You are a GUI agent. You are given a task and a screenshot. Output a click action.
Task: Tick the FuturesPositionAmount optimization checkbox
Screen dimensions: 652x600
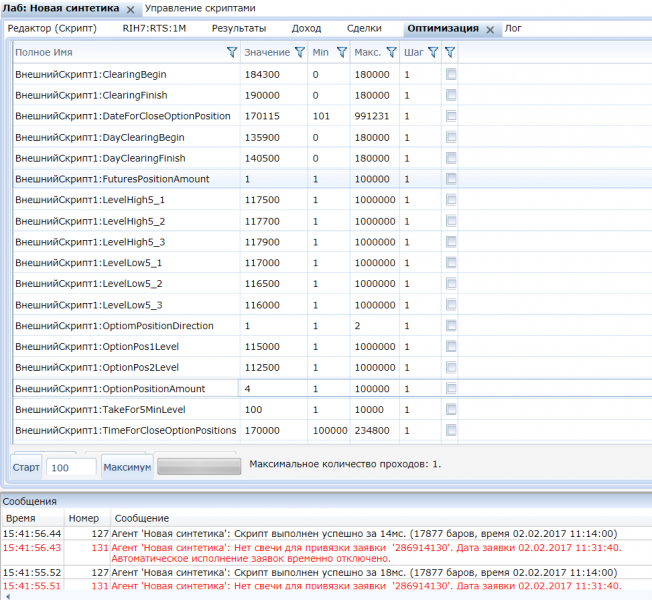(451, 179)
